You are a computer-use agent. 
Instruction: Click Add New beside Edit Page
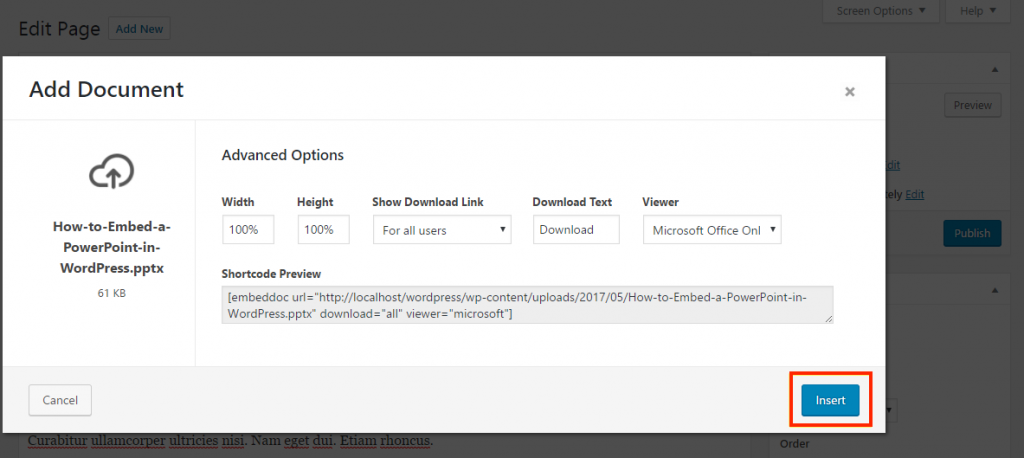pyautogui.click(x=139, y=29)
